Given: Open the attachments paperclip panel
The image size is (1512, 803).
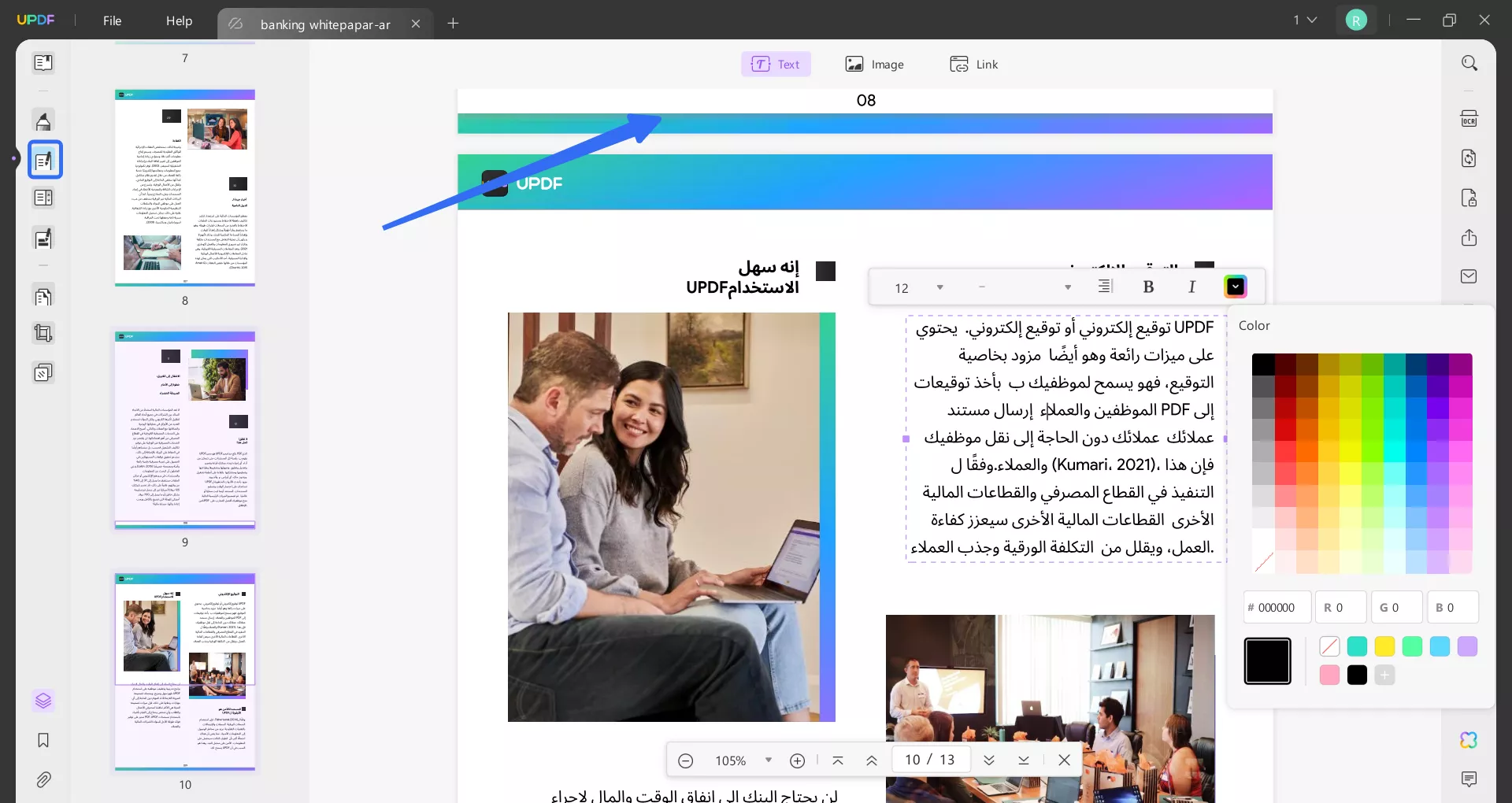Looking at the screenshot, I should 43,779.
